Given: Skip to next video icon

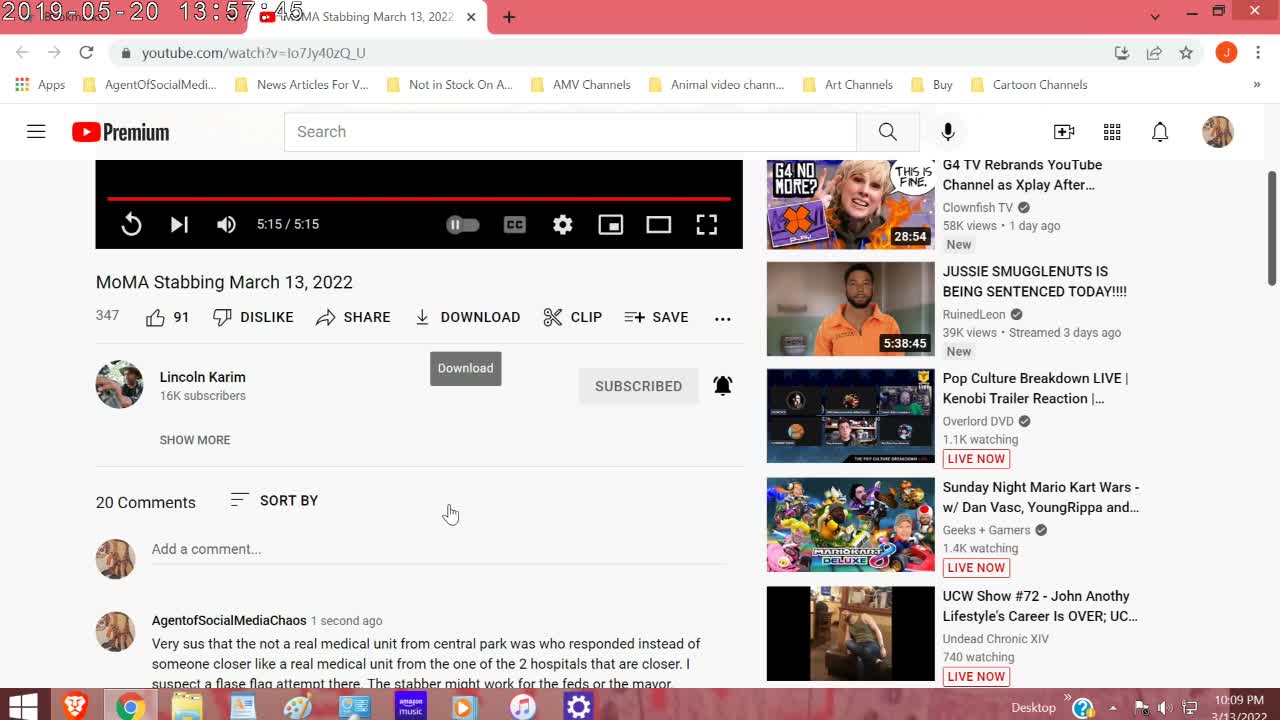Looking at the screenshot, I should point(179,225).
